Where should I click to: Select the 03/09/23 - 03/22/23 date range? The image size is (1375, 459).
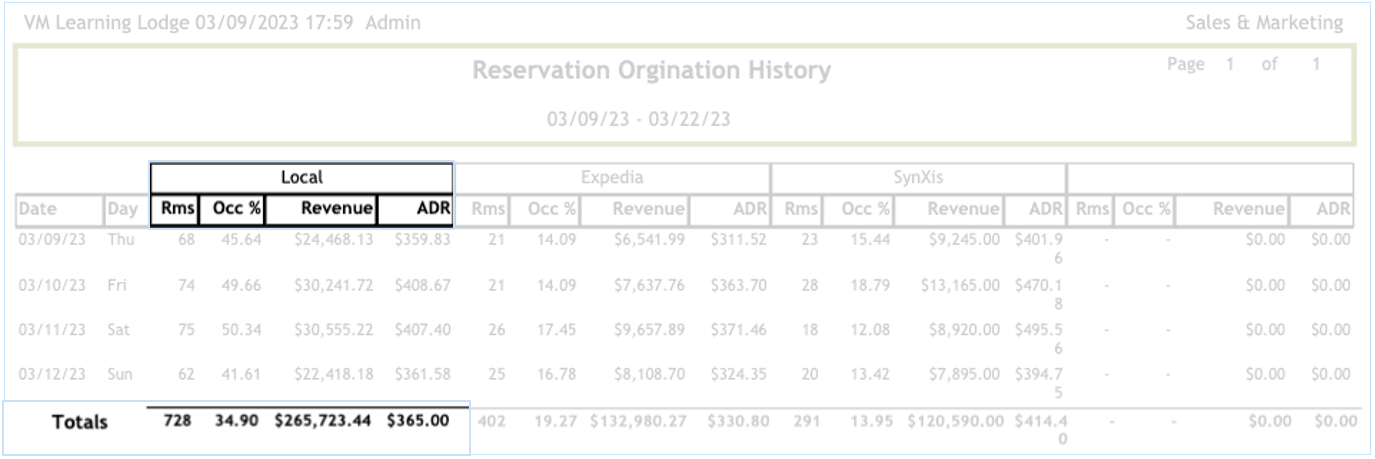638,119
